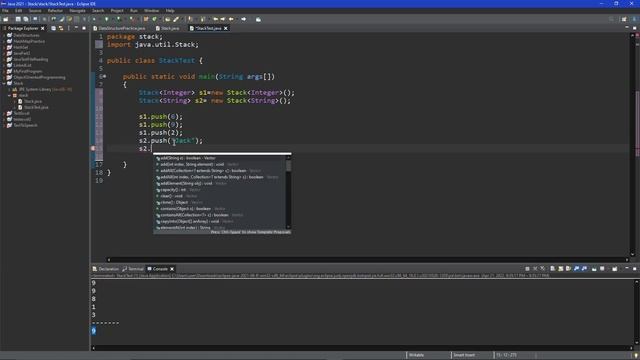The image size is (640, 360).
Task: Minimize the Package Explorer view
Action: (x=76, y=28)
